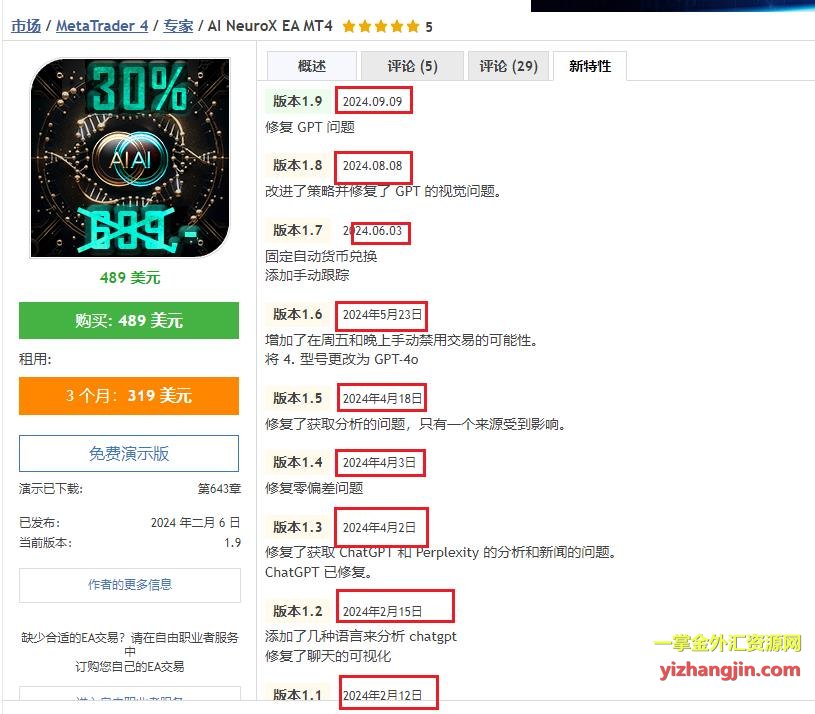Switch to the 评论 (5) tab
Image resolution: width=815 pixels, height=714 pixels.
pyautogui.click(x=412, y=66)
